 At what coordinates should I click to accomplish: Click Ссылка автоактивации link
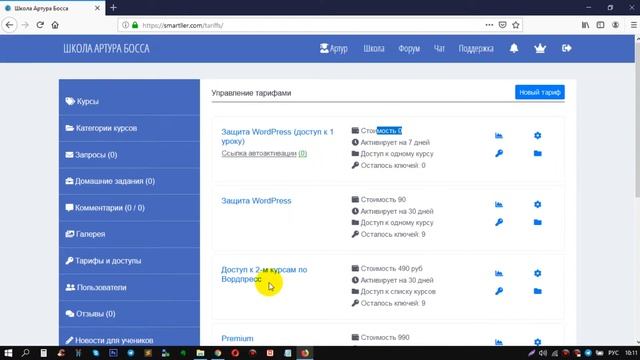tap(259, 153)
